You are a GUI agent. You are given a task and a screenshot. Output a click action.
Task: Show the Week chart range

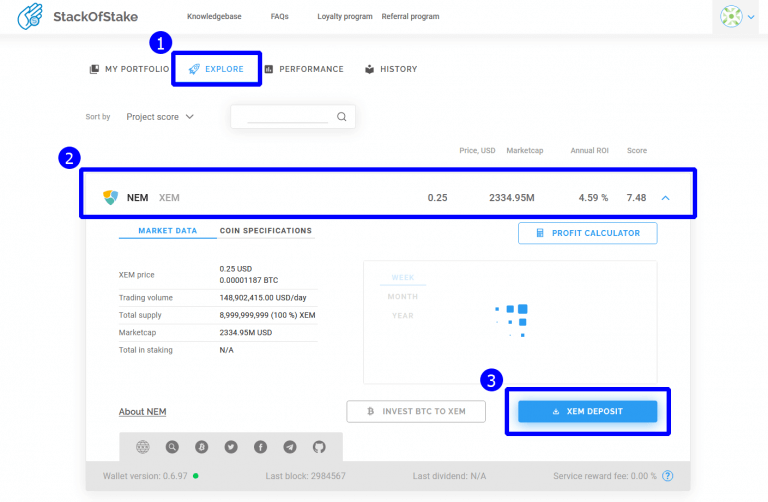(403, 277)
